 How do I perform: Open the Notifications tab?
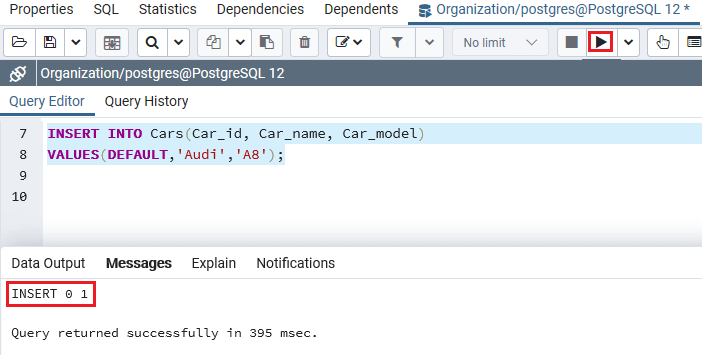coord(295,263)
